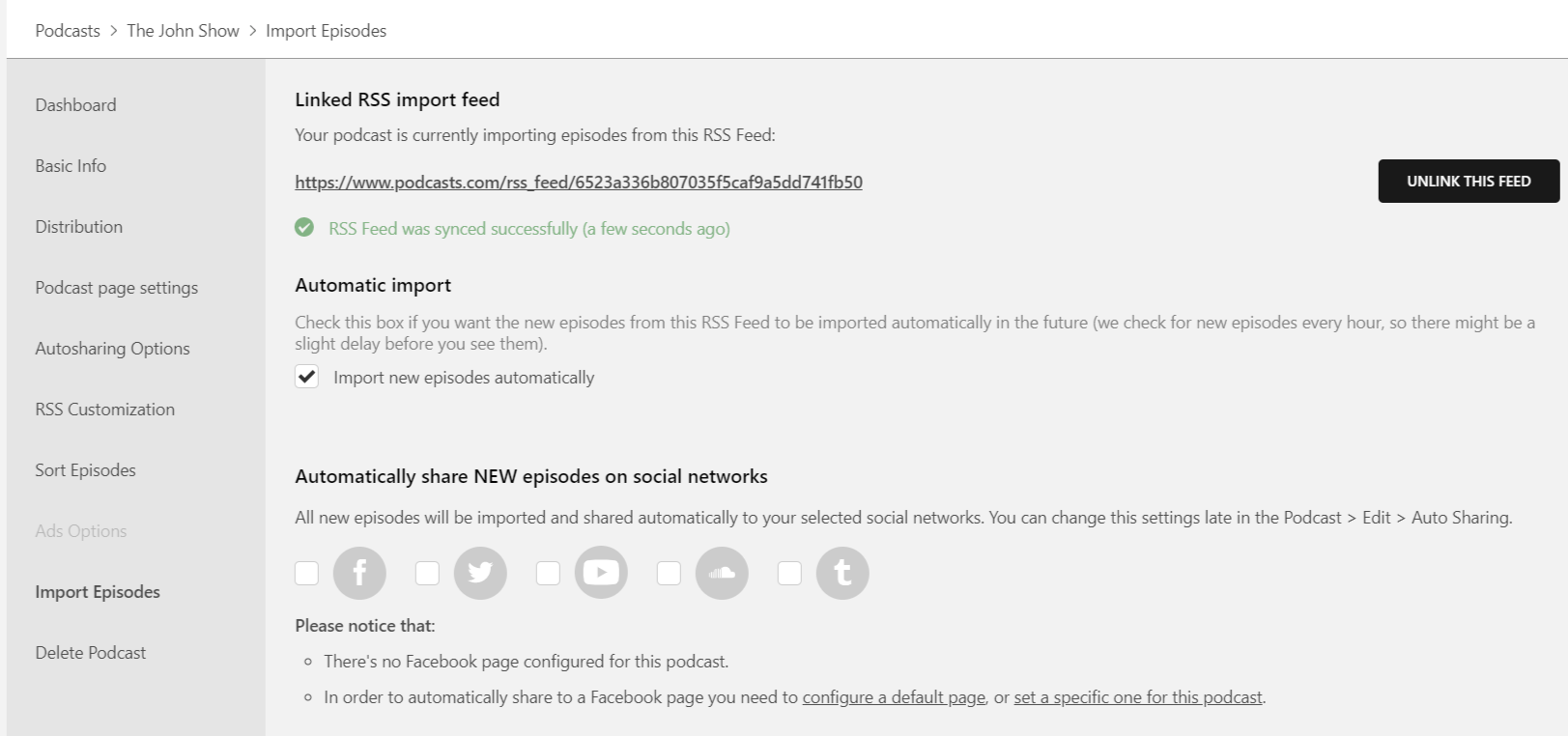Click the YouTube play icon

[x=601, y=573]
